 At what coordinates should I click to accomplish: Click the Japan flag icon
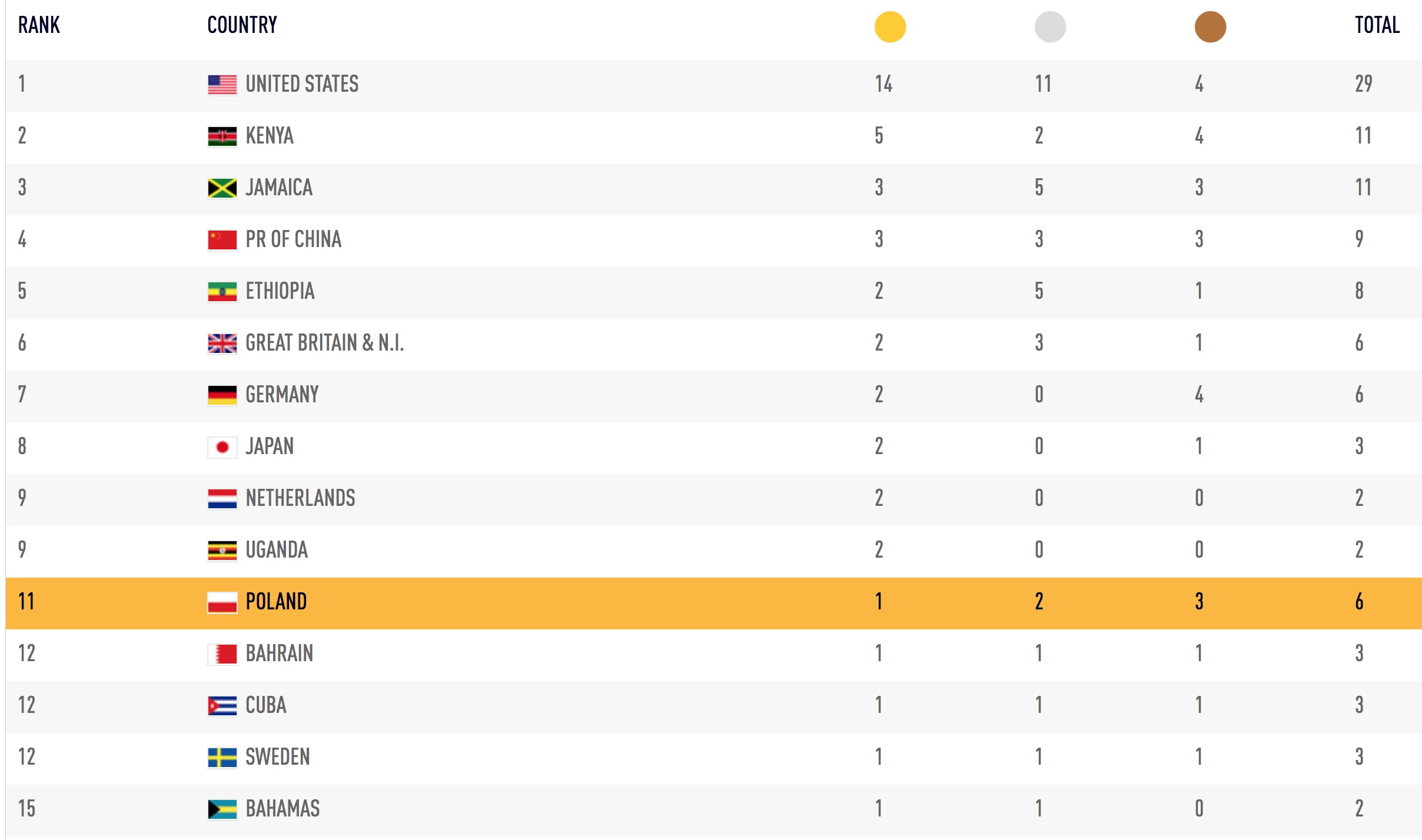222,447
